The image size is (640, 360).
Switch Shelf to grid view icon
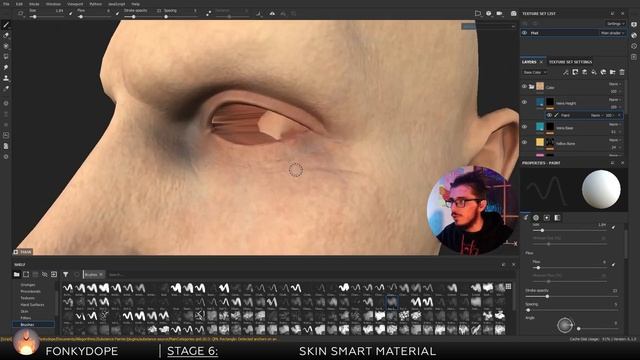tap(508, 287)
